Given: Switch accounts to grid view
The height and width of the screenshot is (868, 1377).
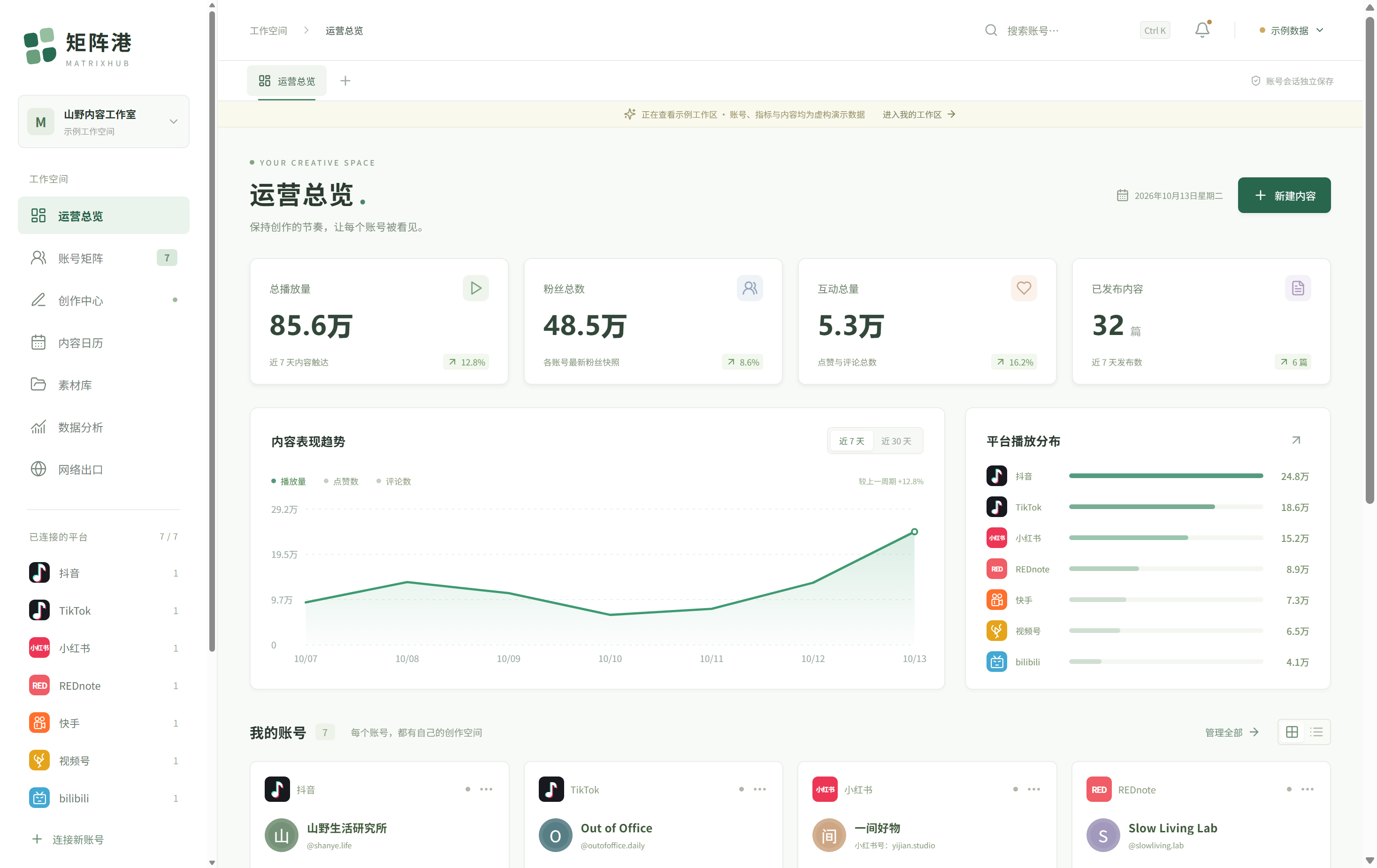Looking at the screenshot, I should tap(1291, 732).
